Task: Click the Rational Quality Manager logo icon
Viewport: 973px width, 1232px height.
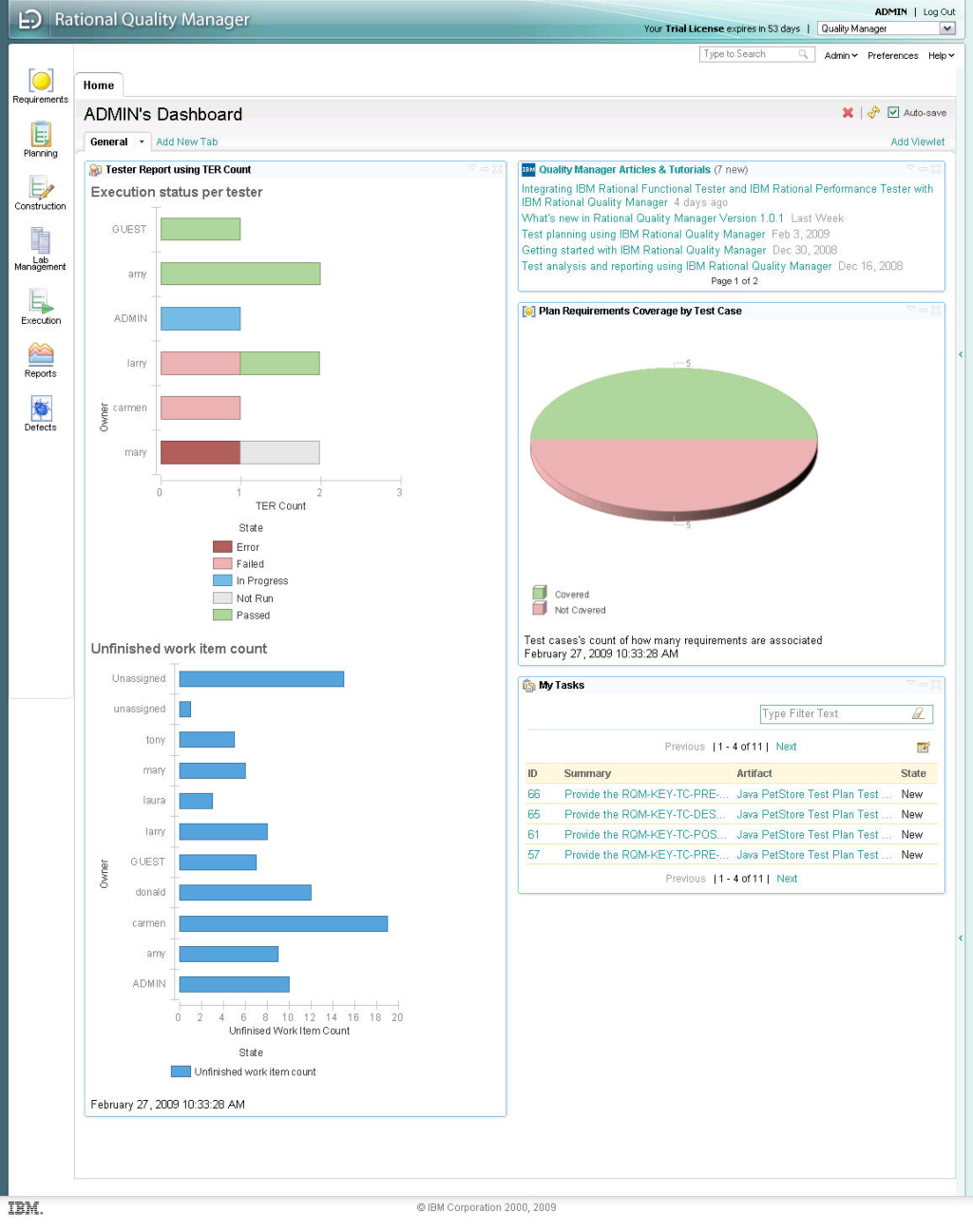Action: pyautogui.click(x=30, y=19)
